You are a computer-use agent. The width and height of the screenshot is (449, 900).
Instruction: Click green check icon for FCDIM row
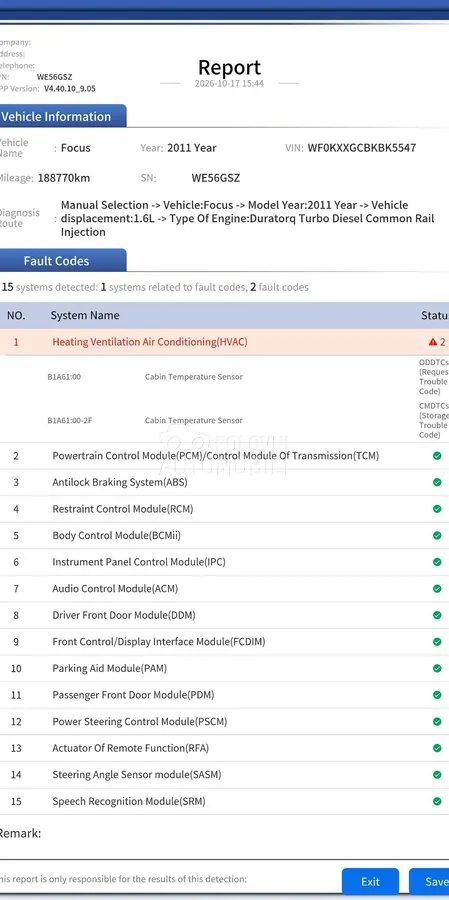pos(437,642)
